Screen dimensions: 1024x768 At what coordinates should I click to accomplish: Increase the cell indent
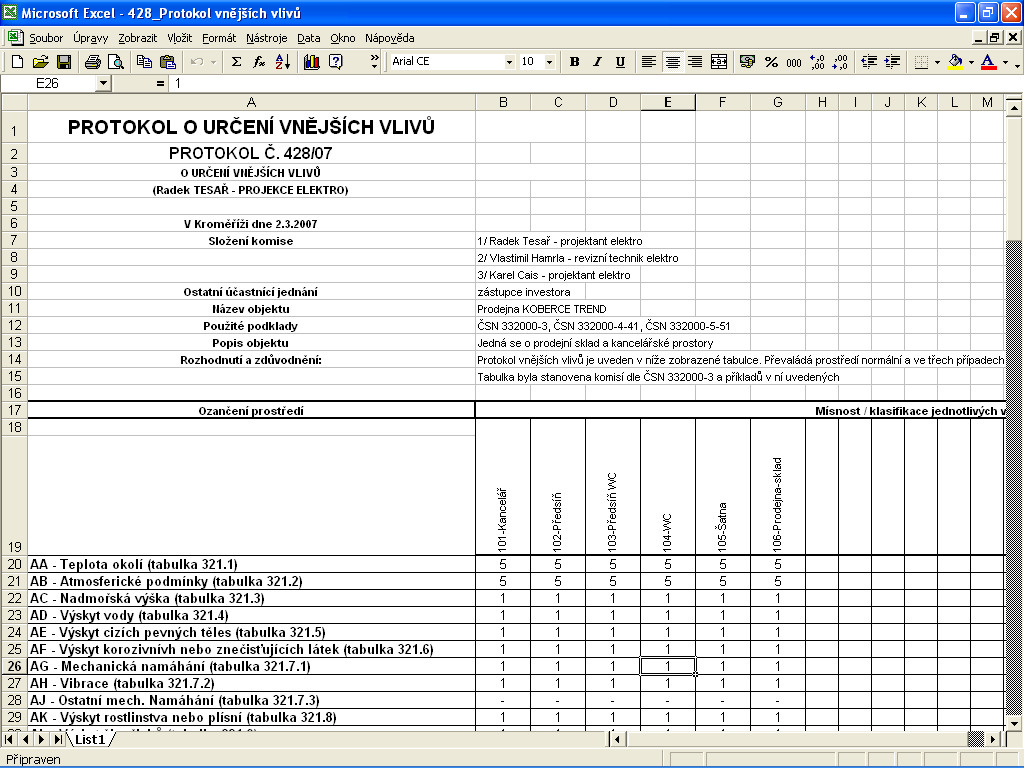click(892, 61)
